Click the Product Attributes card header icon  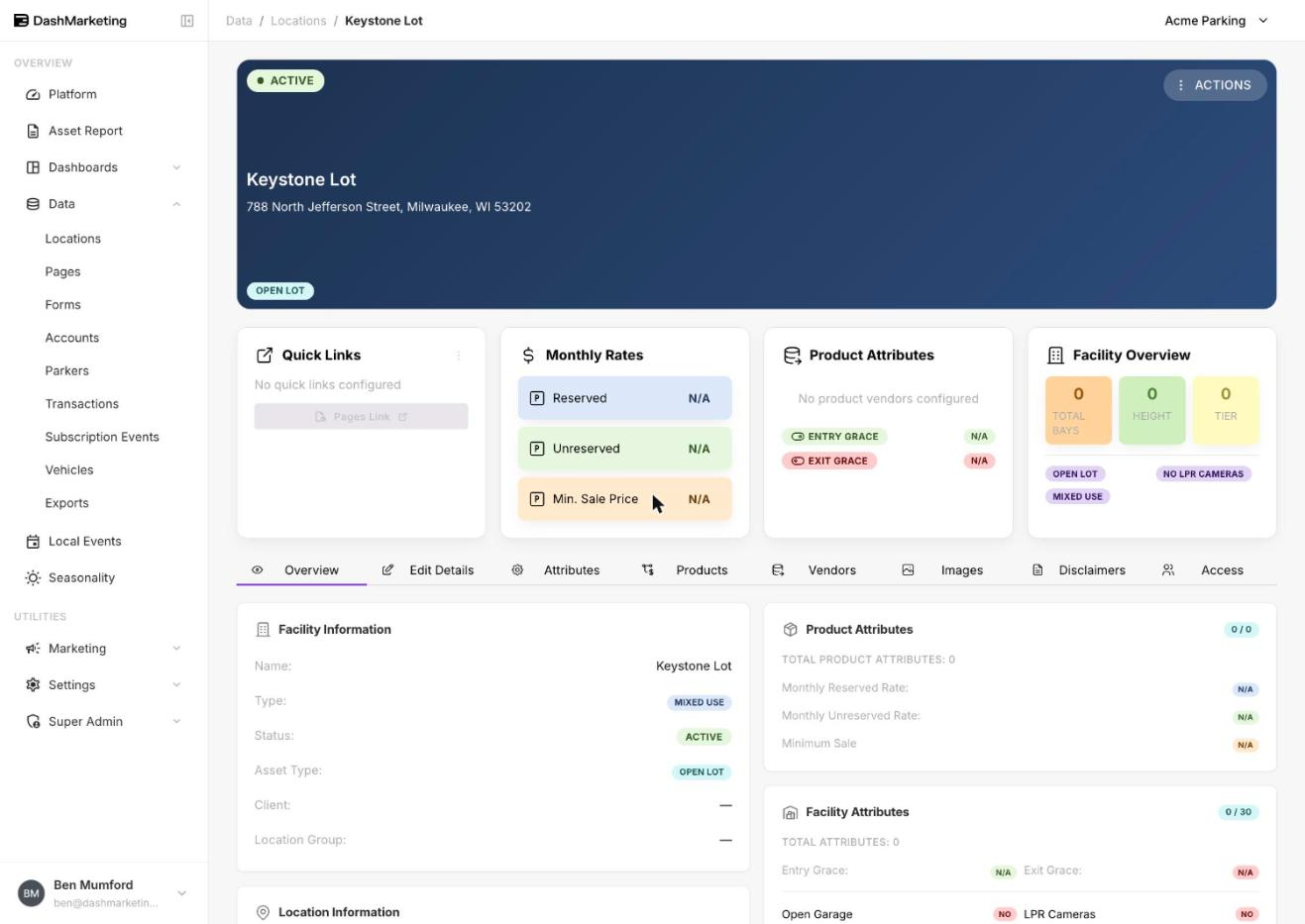click(x=792, y=356)
